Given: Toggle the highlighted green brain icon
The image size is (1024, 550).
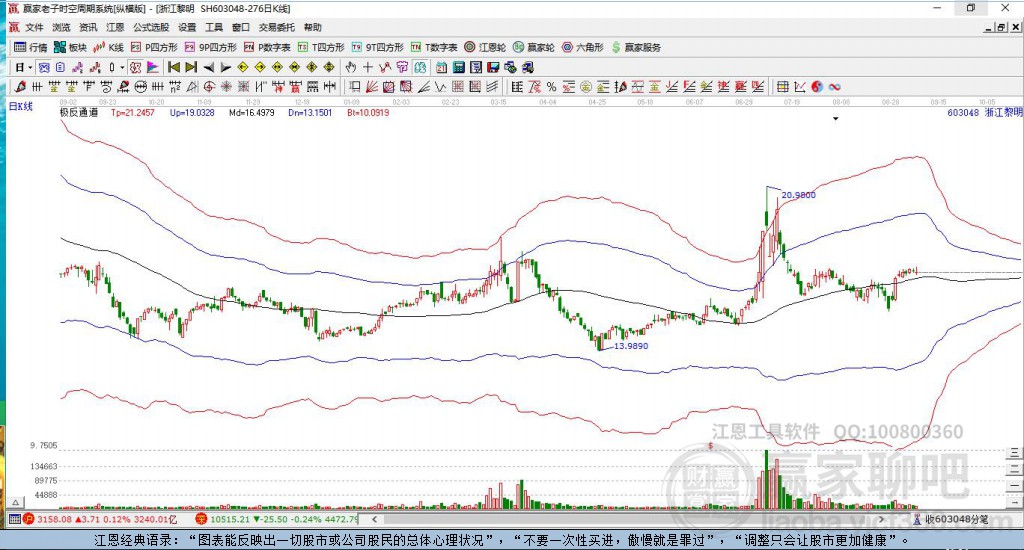Looking at the screenshot, I should coord(420,67).
